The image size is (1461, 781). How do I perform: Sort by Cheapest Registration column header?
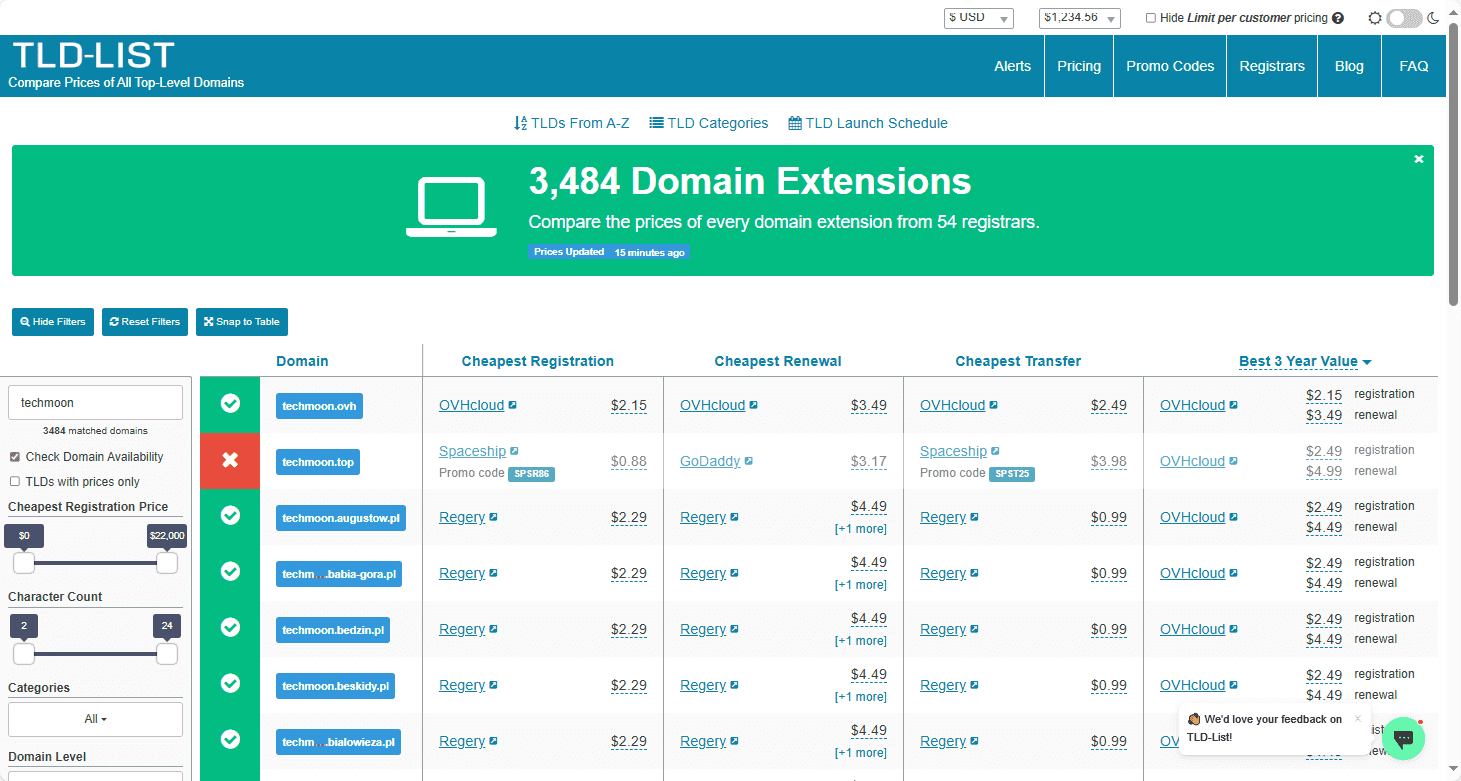[x=538, y=361]
